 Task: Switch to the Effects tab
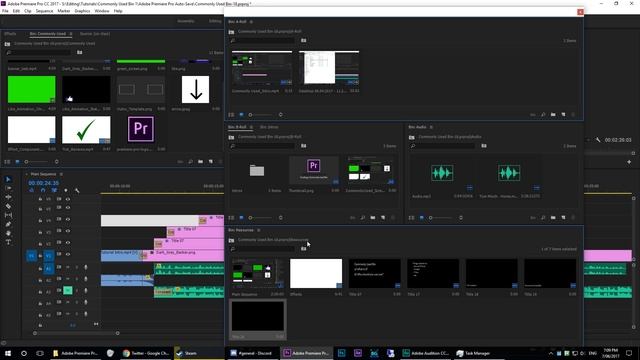(10, 34)
